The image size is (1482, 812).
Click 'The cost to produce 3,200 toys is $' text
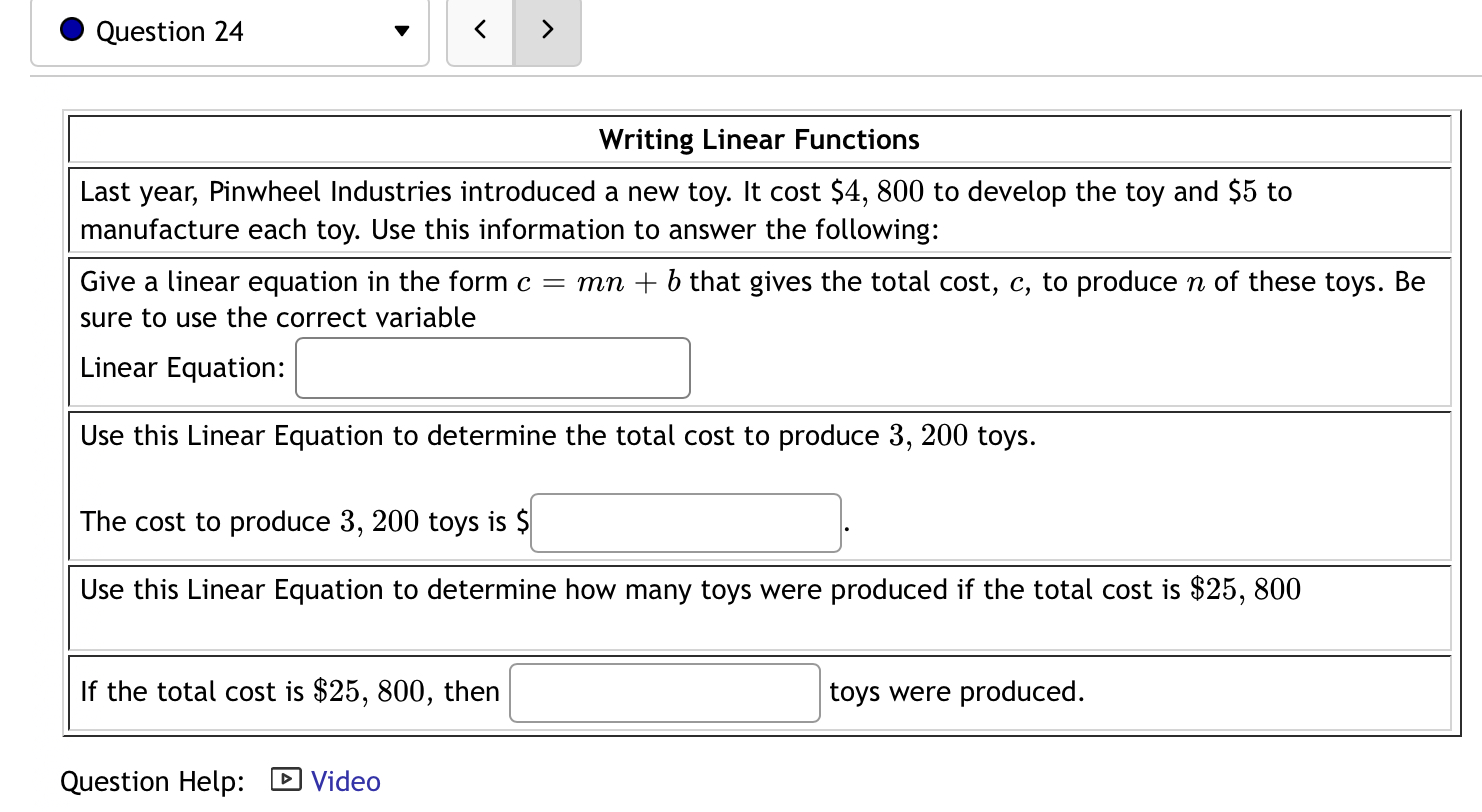point(304,522)
